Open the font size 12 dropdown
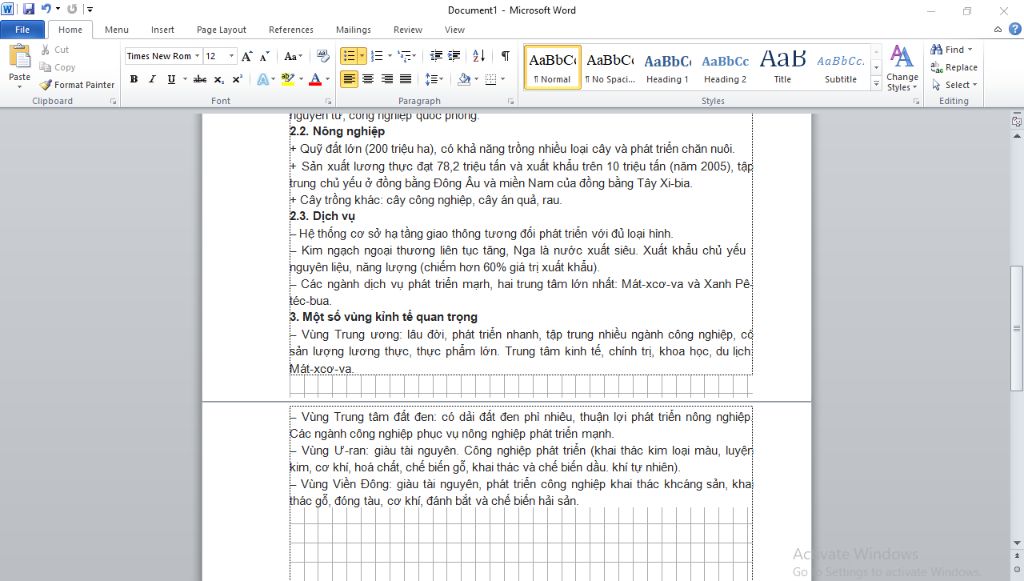This screenshot has width=1024, height=581. click(x=231, y=56)
